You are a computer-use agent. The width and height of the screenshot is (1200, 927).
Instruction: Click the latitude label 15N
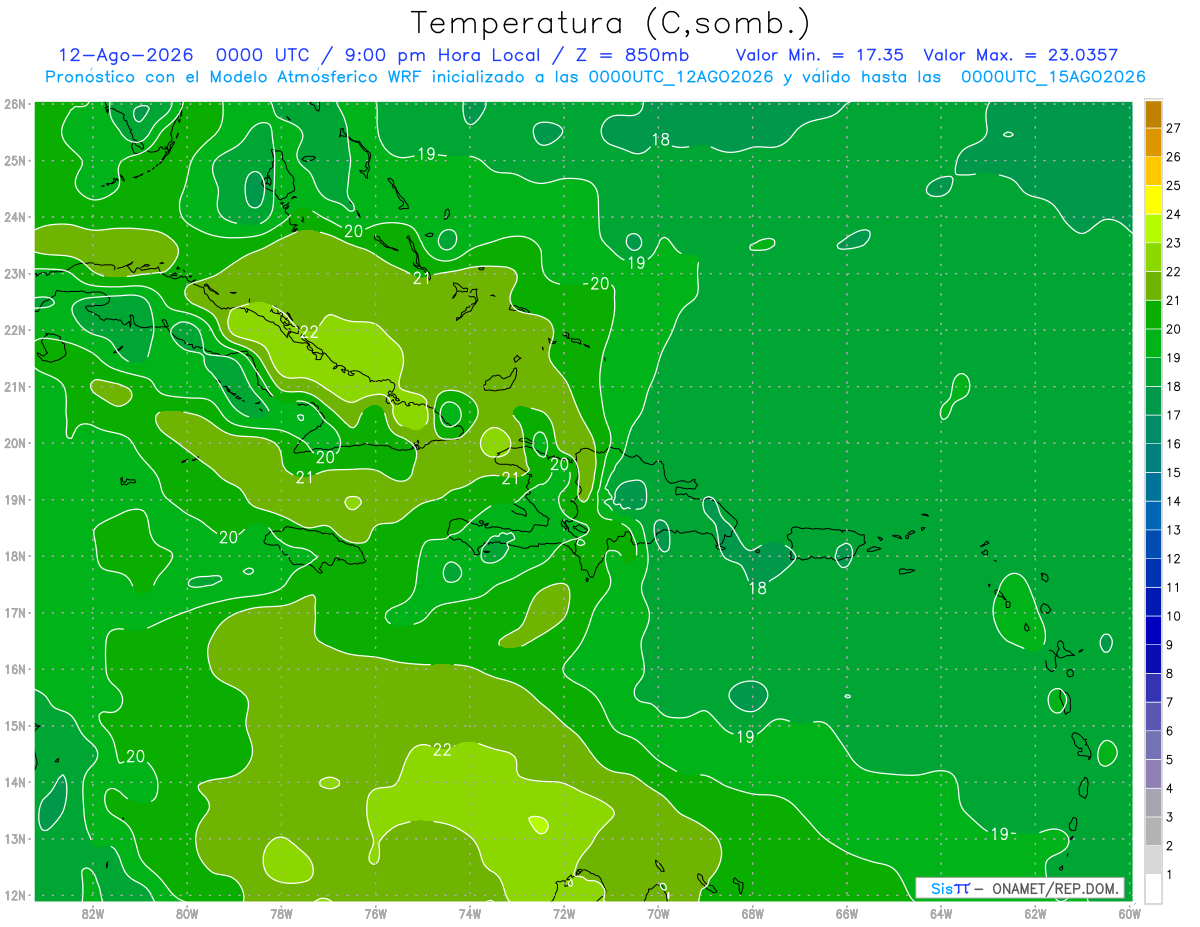[x=15, y=725]
